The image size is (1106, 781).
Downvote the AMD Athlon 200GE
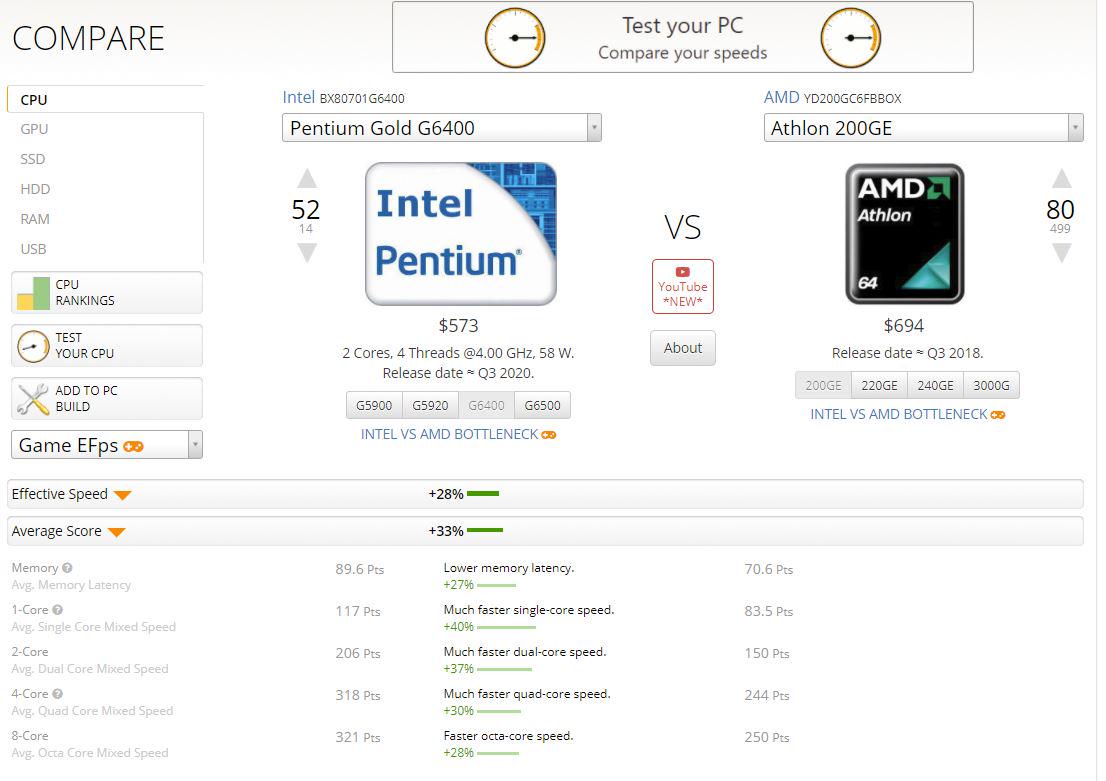pyautogui.click(x=1061, y=254)
